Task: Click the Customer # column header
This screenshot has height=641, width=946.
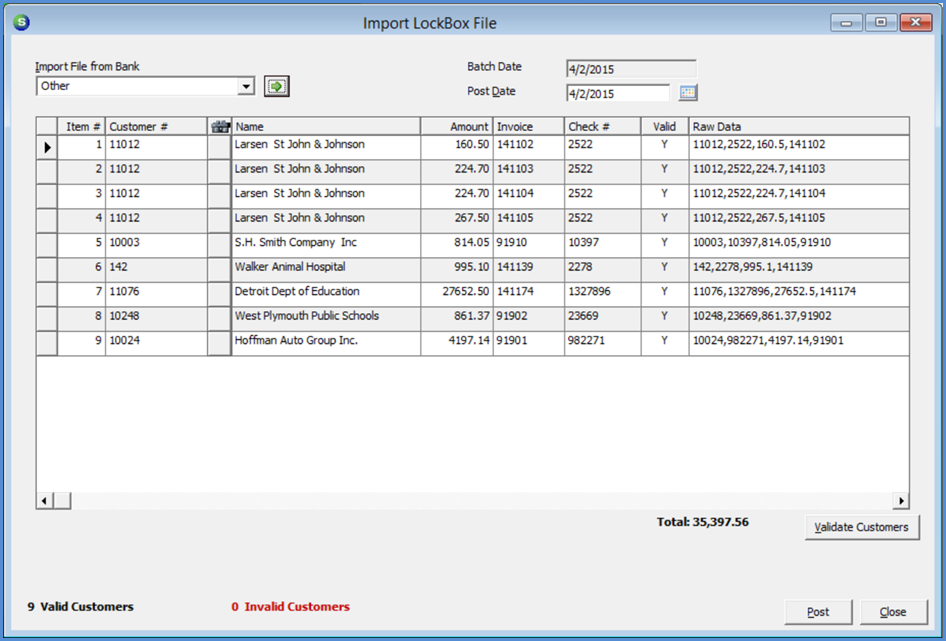Action: pos(156,127)
